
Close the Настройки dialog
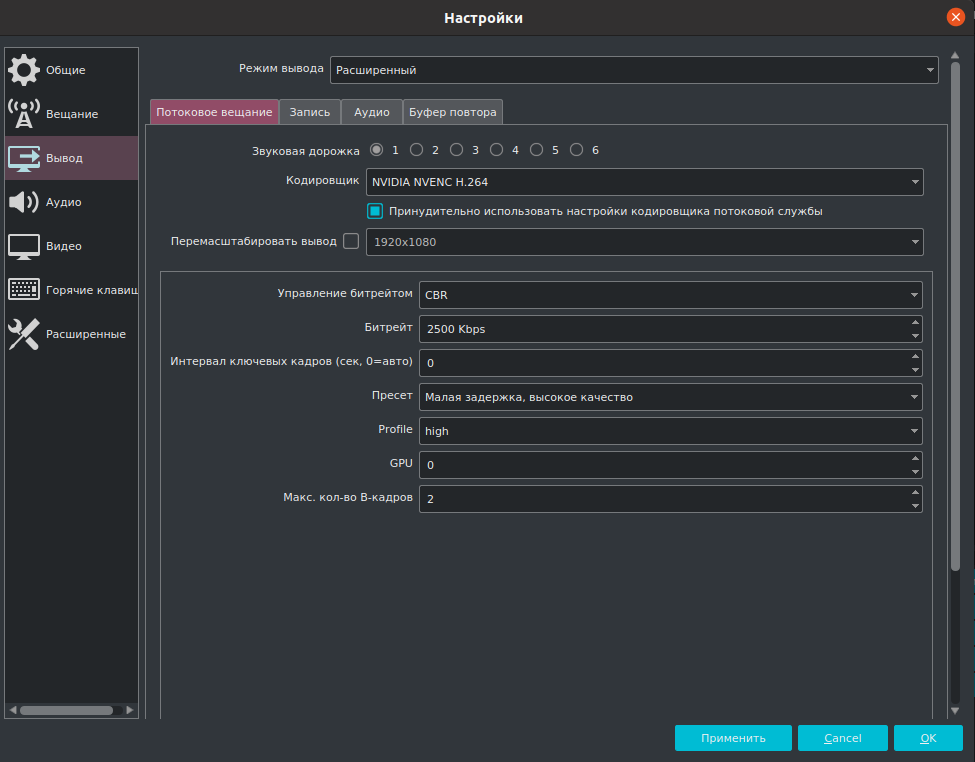[955, 17]
